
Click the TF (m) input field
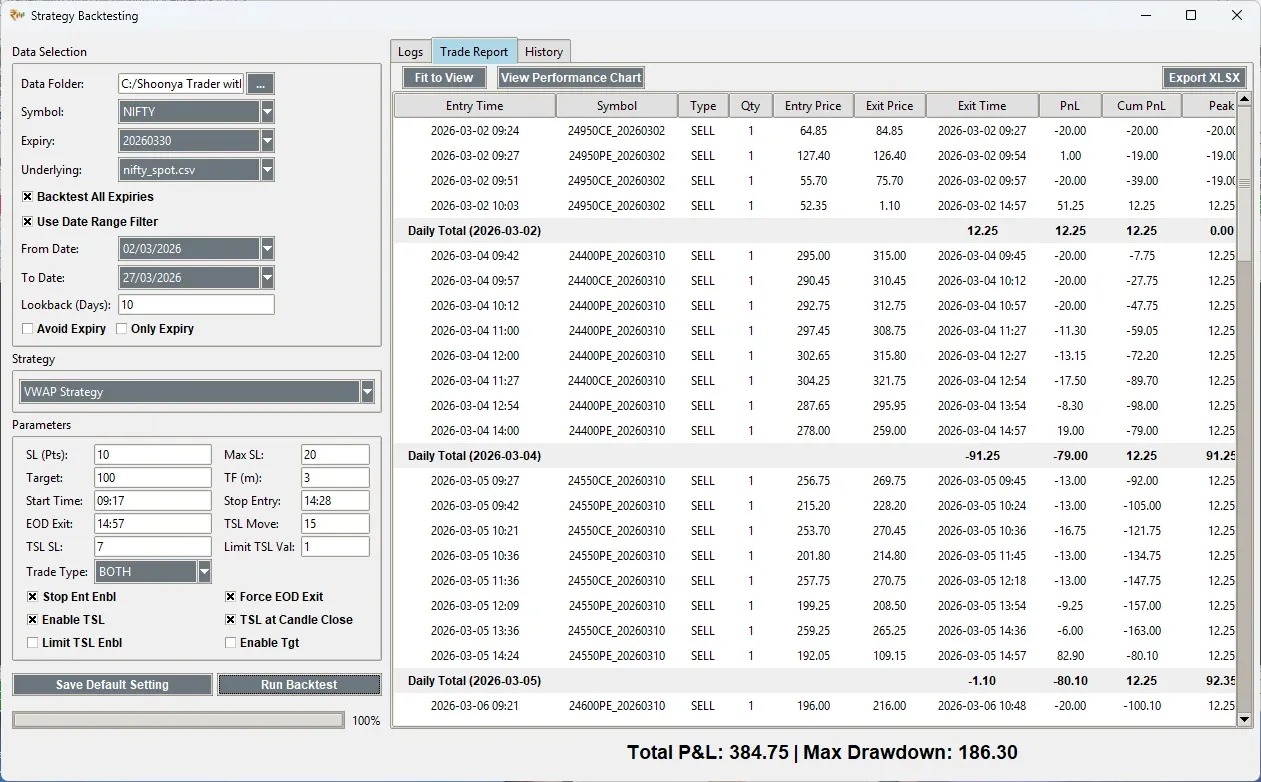[x=335, y=478]
